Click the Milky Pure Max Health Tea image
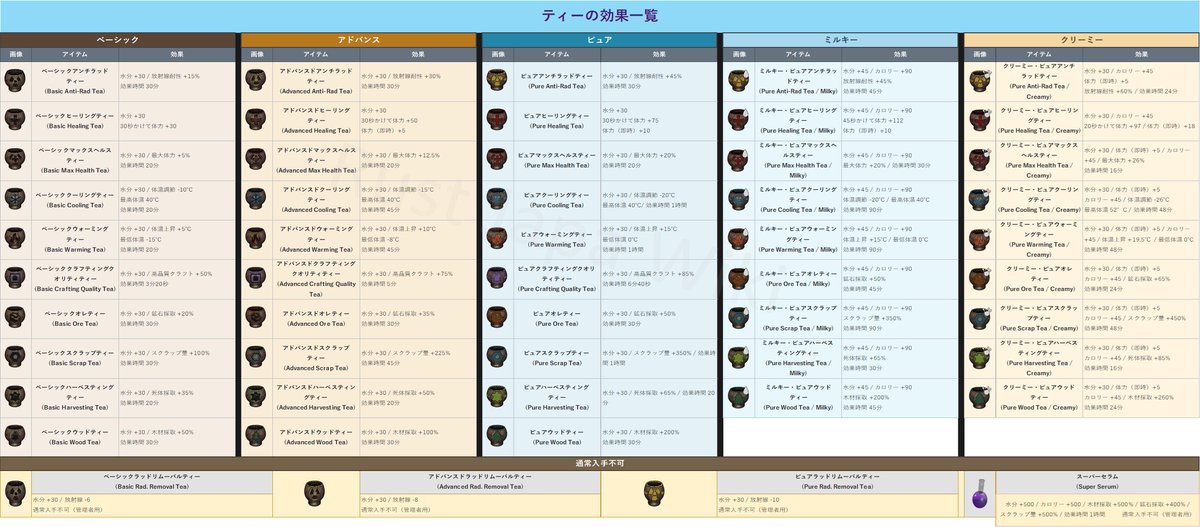 pos(737,159)
